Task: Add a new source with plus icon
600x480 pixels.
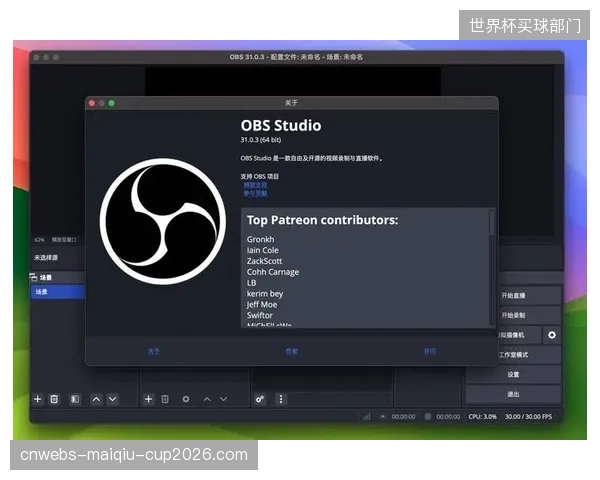Action: 148,399
